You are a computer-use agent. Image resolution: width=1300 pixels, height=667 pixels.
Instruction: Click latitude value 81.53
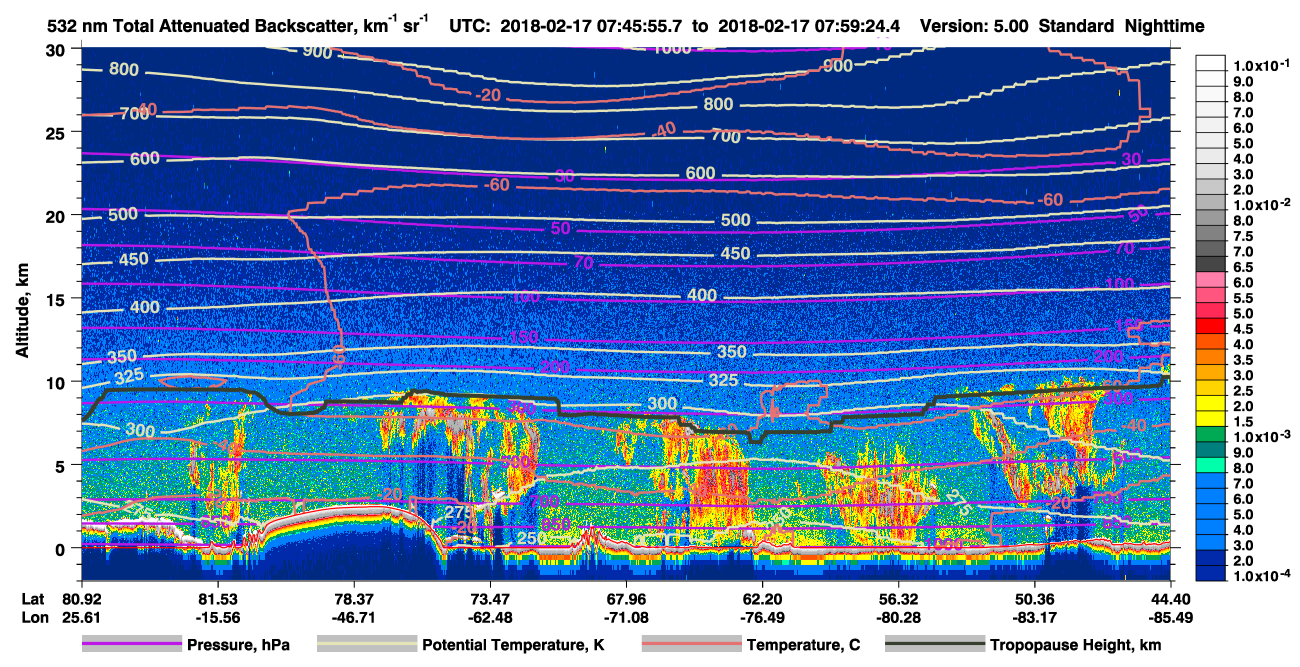(217, 598)
